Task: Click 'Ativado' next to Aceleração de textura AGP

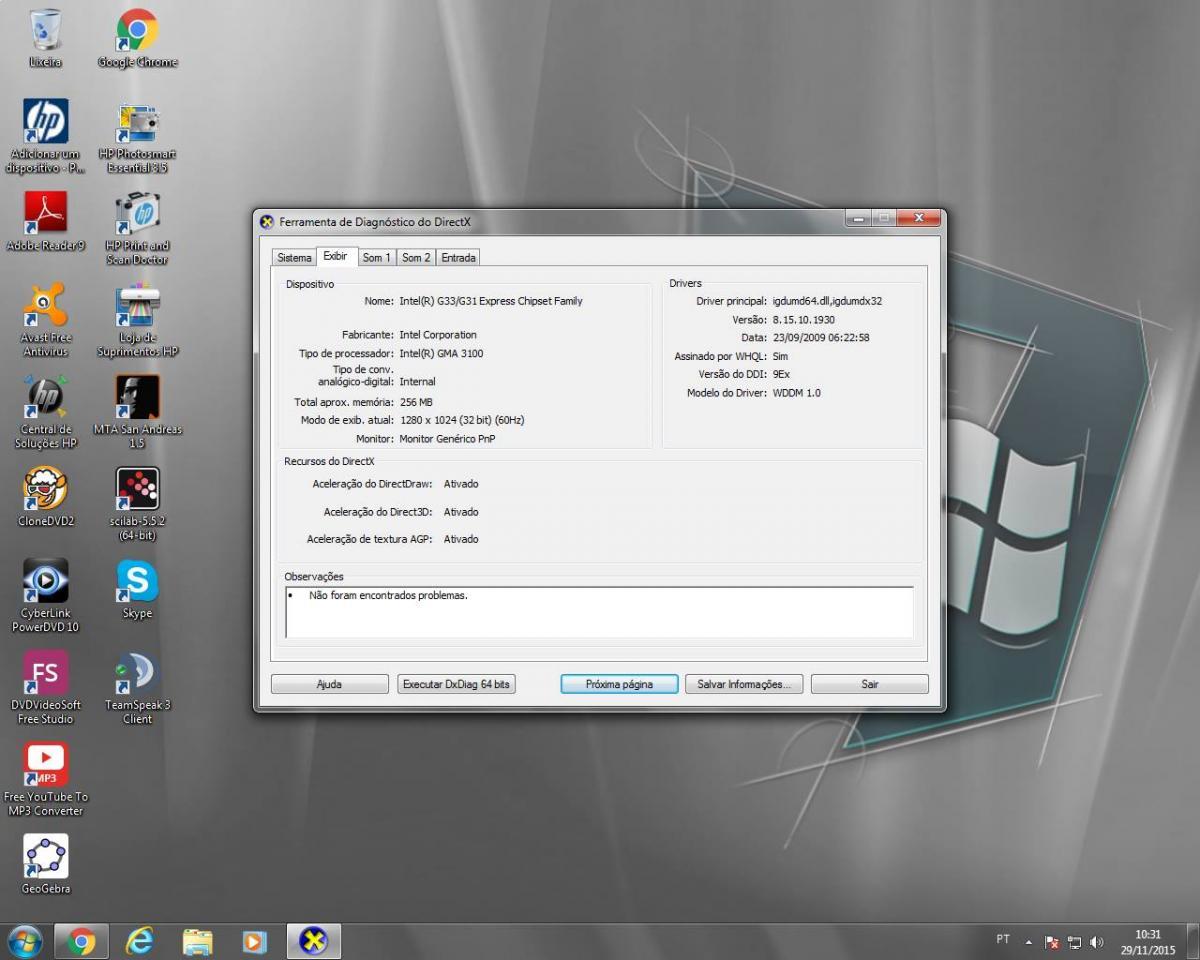Action: (461, 539)
